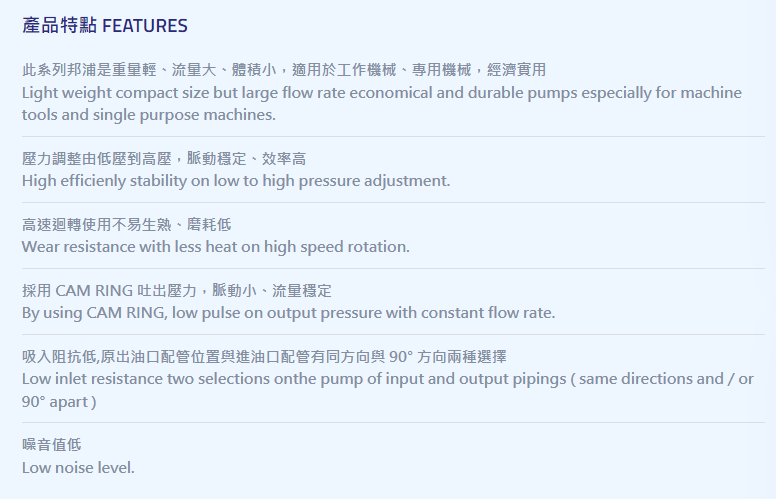Click the words 'pressure adjustment' in the second feature
Screen dimensions: 776x499
tap(375, 181)
